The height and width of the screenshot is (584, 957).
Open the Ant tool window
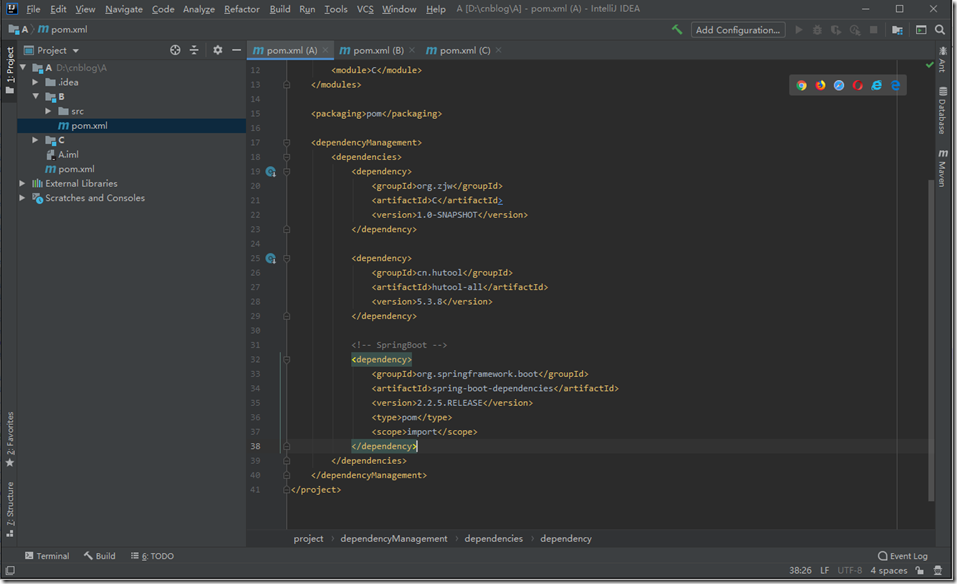943,59
